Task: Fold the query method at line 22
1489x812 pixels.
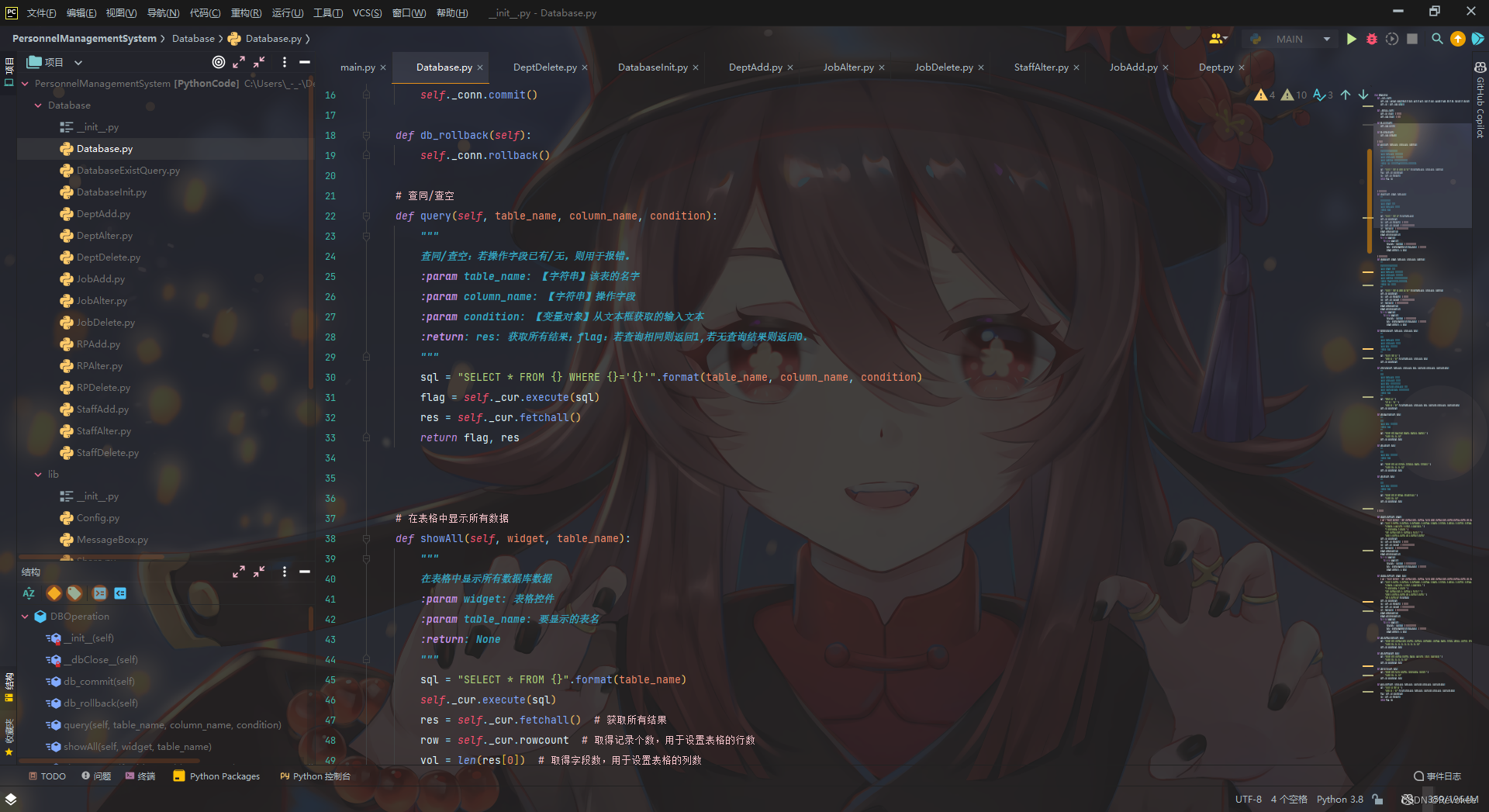Action: pyautogui.click(x=366, y=216)
